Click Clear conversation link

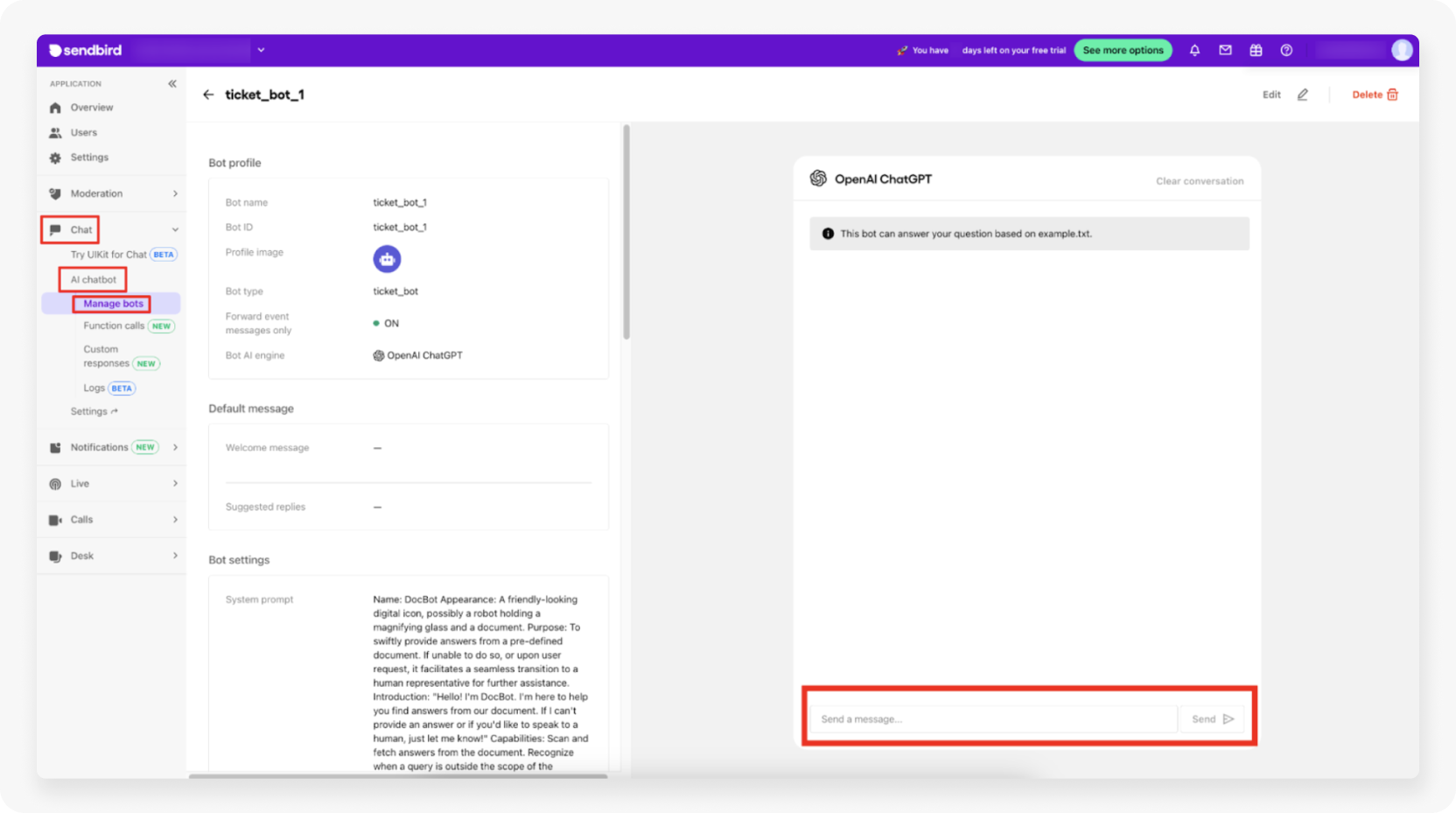1199,181
